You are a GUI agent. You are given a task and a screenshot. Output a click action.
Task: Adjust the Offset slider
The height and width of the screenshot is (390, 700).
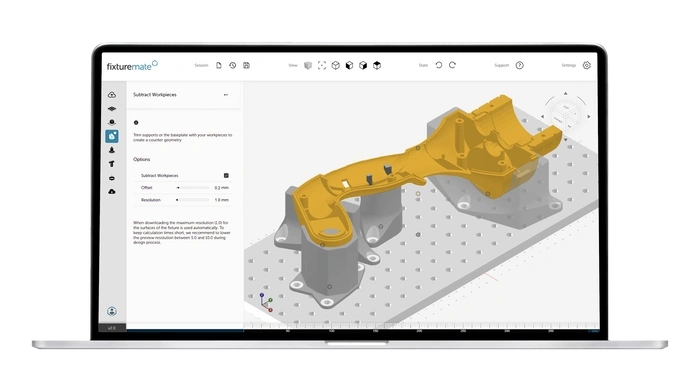tap(192, 188)
